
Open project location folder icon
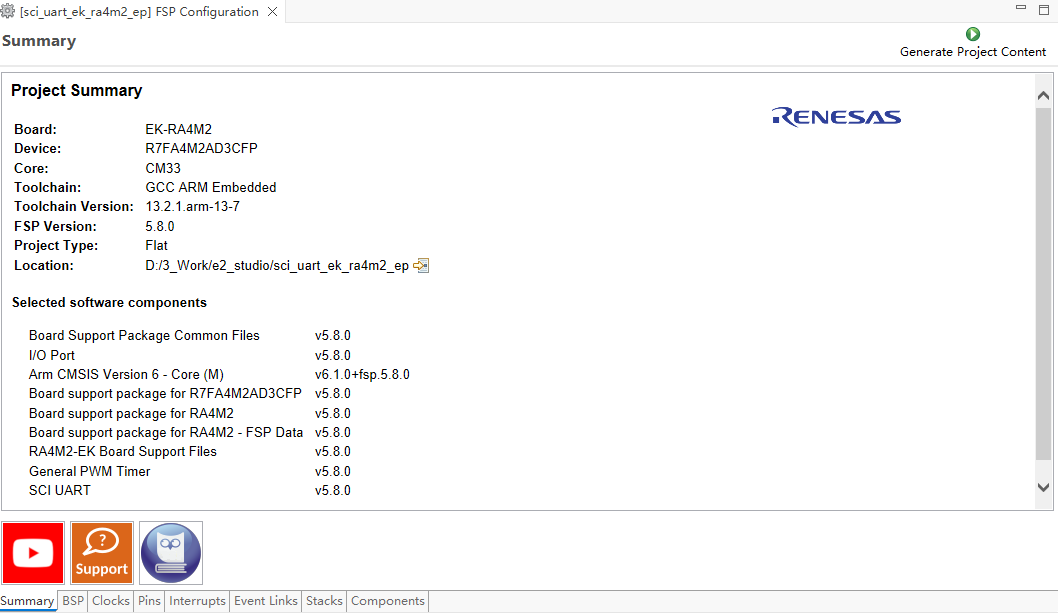pyautogui.click(x=421, y=265)
